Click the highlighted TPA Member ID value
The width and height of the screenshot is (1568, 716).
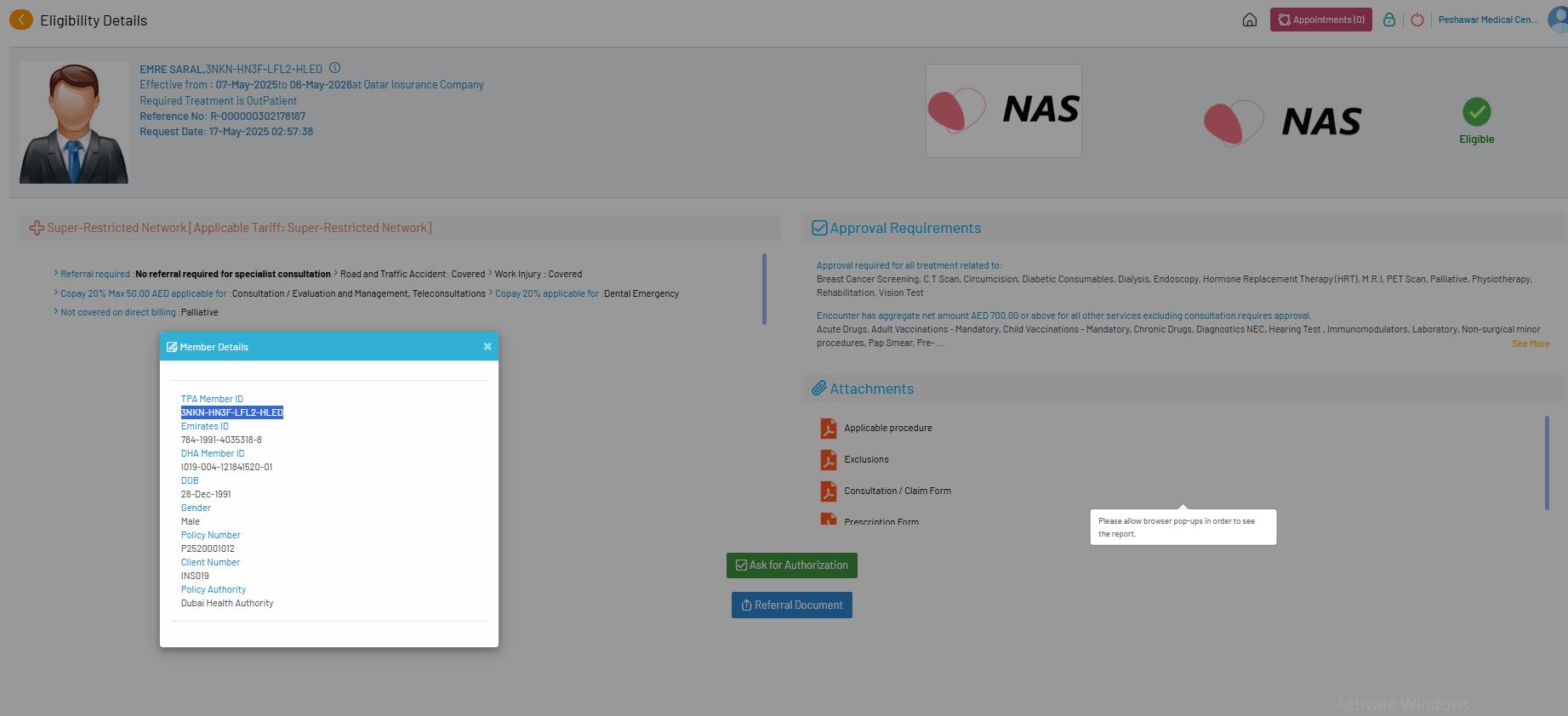(231, 412)
